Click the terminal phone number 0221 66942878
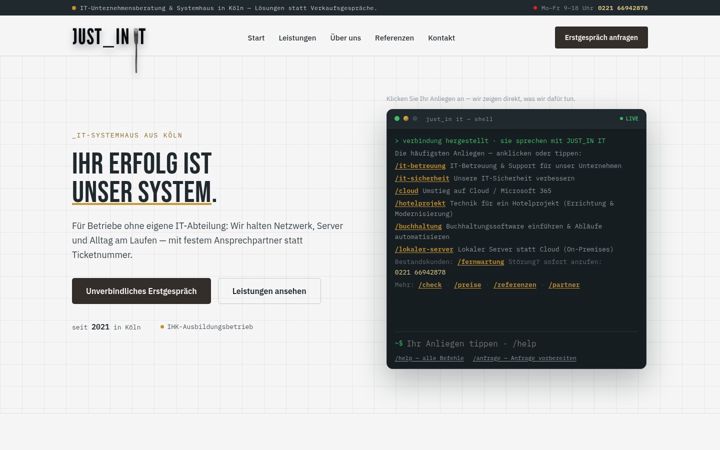 (420, 272)
